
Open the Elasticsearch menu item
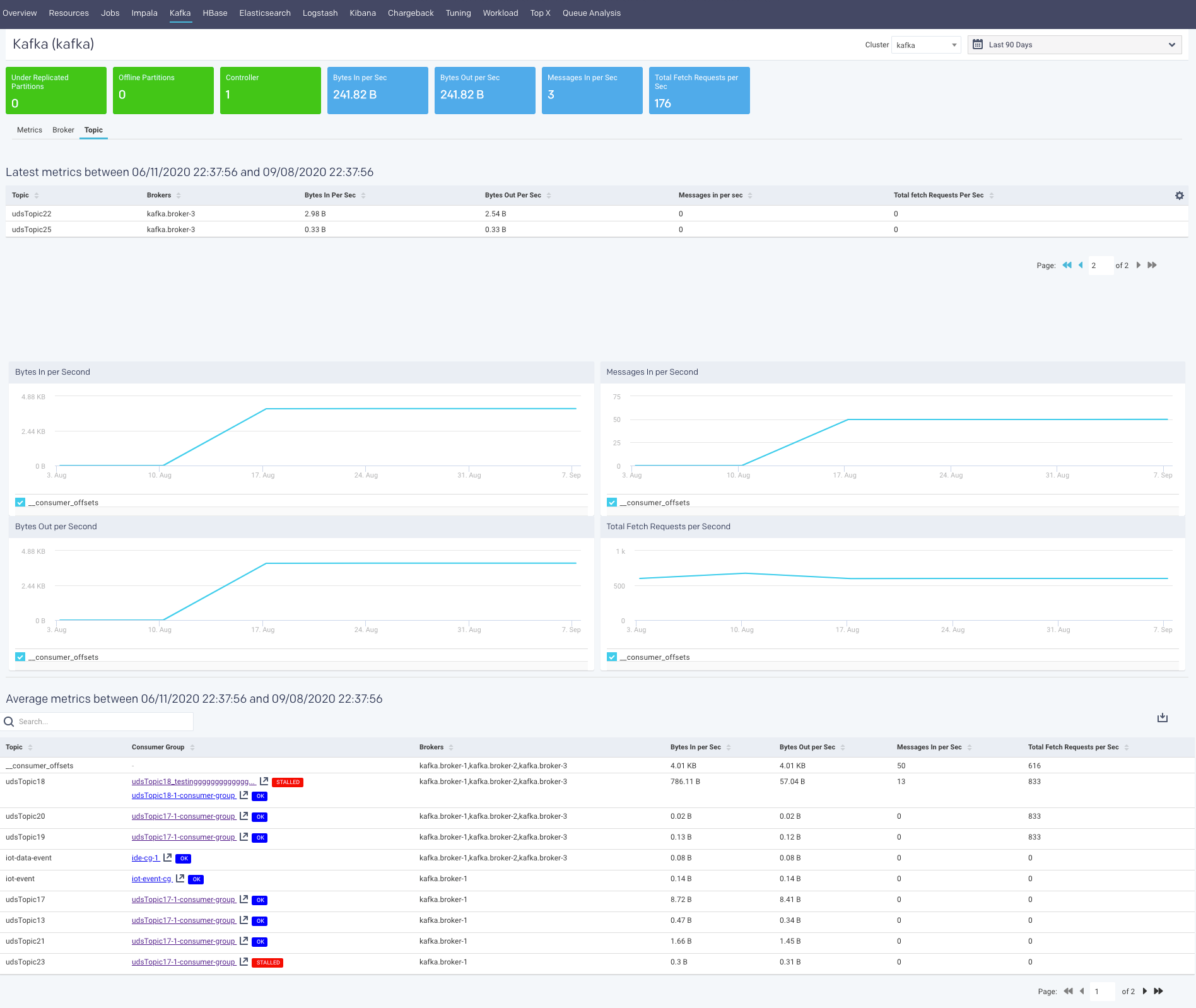coord(265,13)
